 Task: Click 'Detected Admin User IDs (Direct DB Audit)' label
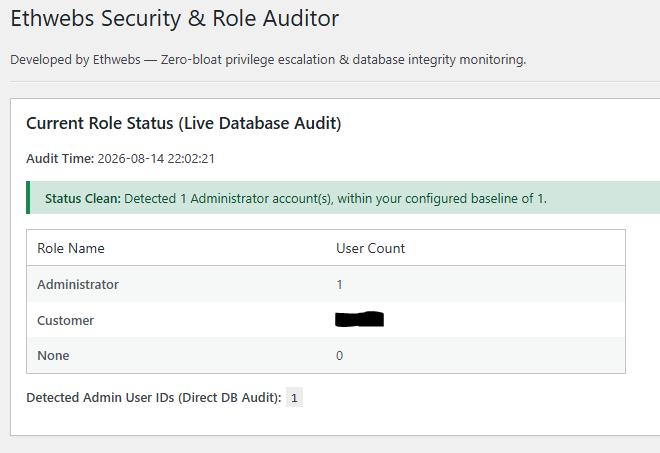pos(154,397)
